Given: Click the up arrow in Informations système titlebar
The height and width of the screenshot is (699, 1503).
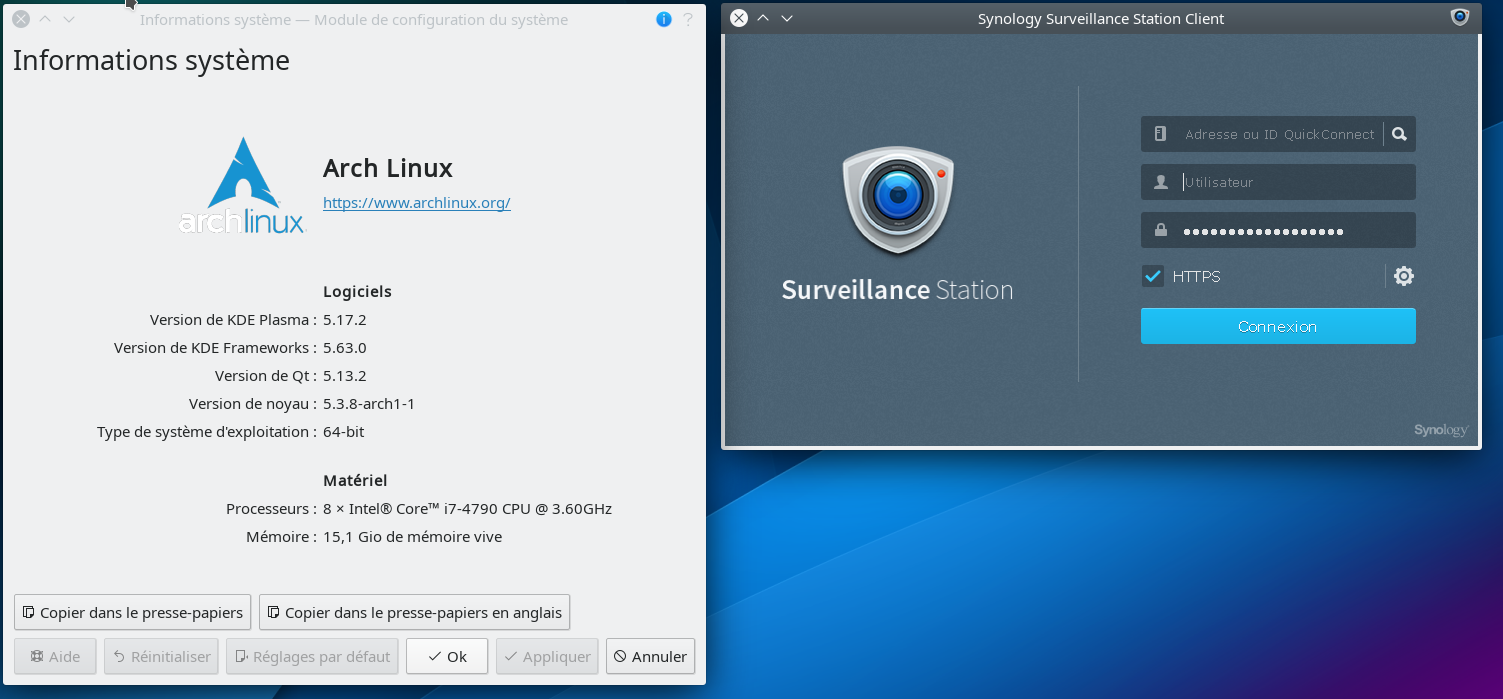Looking at the screenshot, I should coord(44,19).
